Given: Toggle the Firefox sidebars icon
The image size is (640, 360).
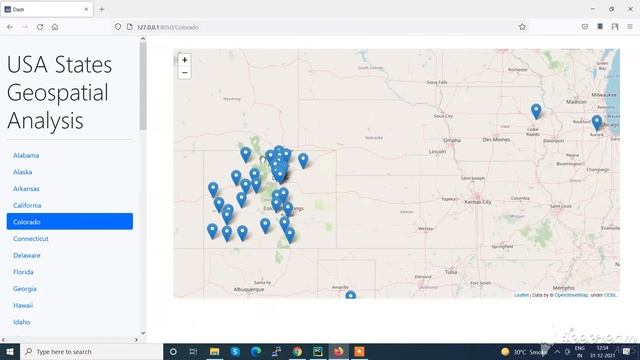Looking at the screenshot, I should click(x=615, y=27).
